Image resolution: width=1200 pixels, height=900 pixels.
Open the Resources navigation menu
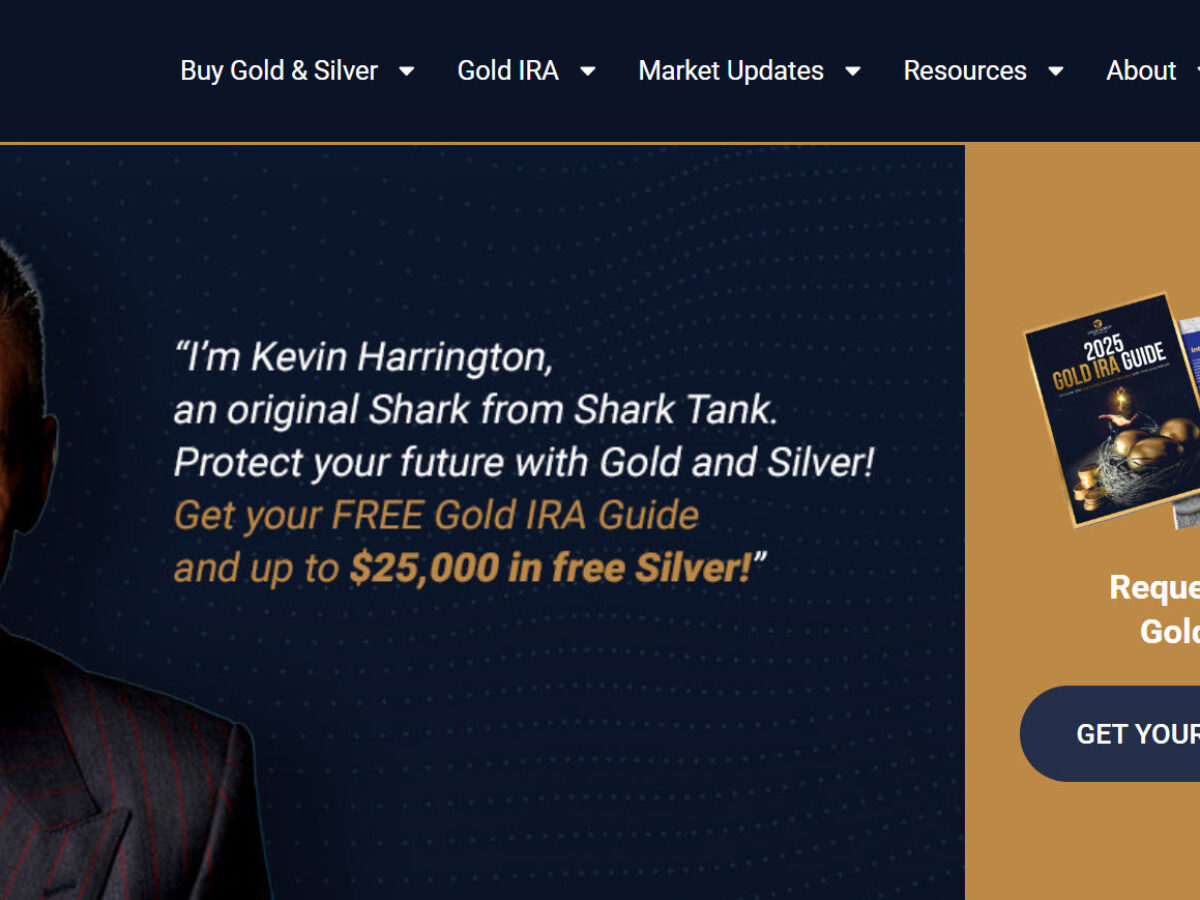tap(965, 71)
